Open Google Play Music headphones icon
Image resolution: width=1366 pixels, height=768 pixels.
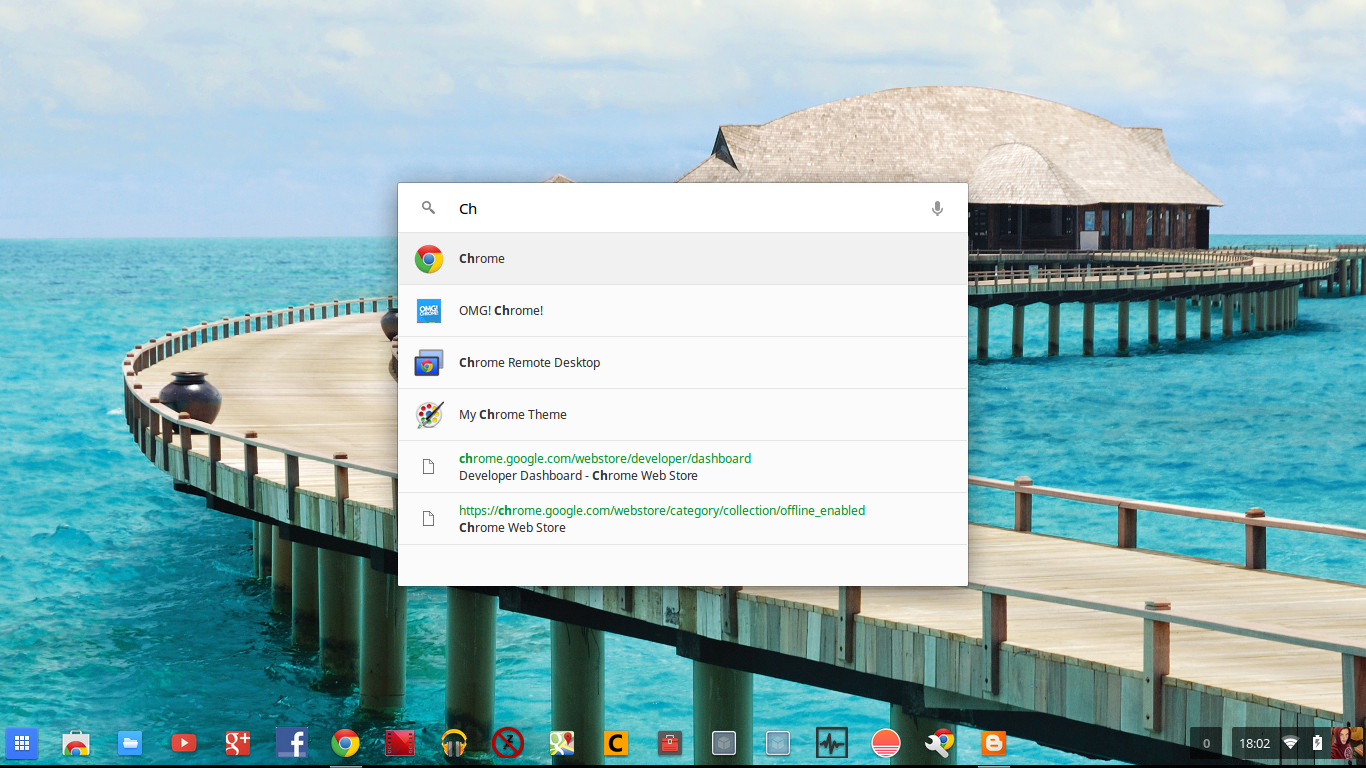click(454, 743)
